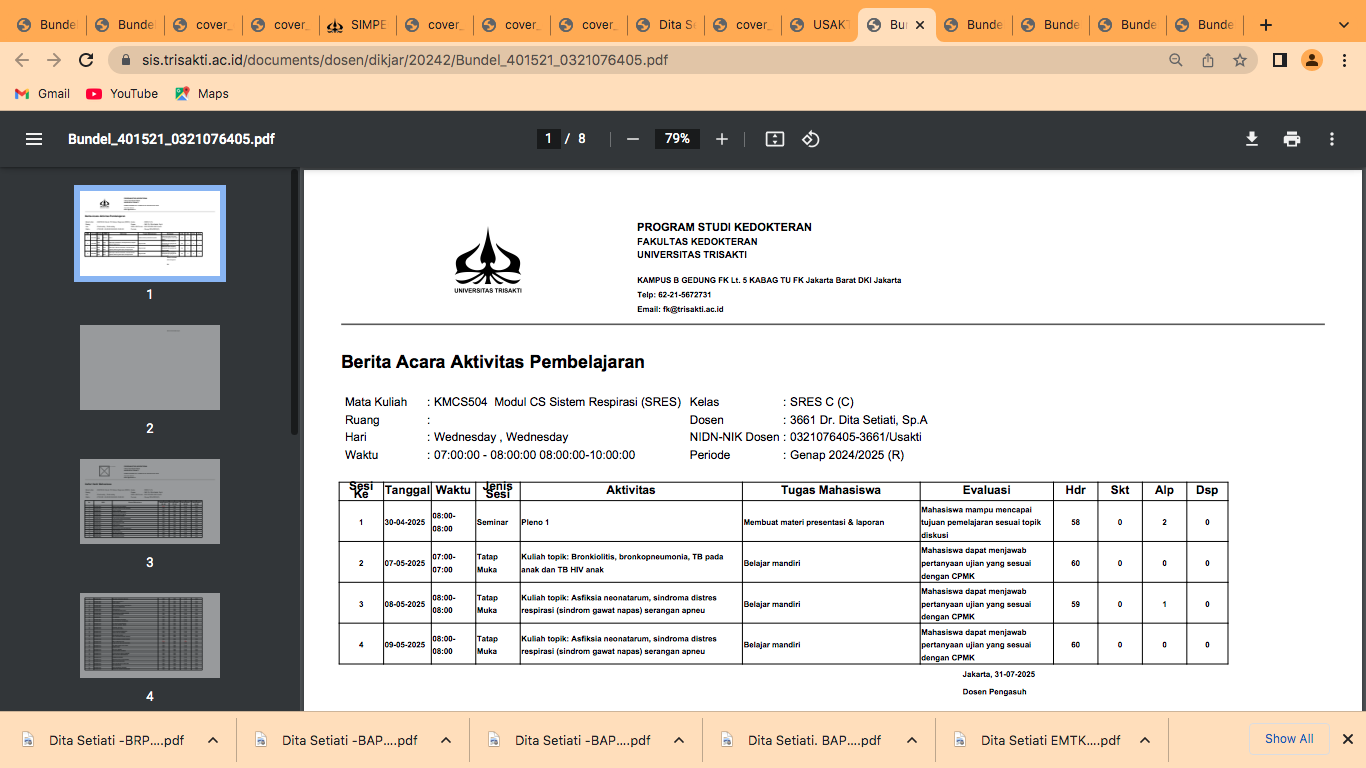Open the address bar zoom magnifier icon

coord(1176,60)
